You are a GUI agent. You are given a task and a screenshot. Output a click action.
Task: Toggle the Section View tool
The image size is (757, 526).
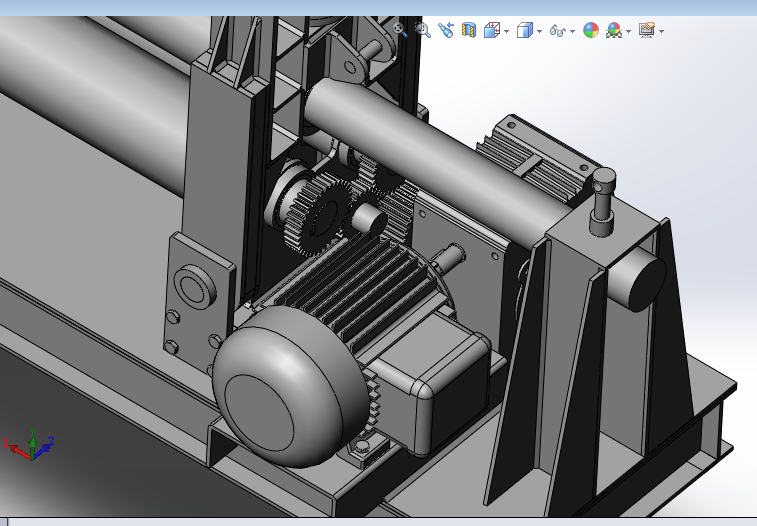point(469,30)
